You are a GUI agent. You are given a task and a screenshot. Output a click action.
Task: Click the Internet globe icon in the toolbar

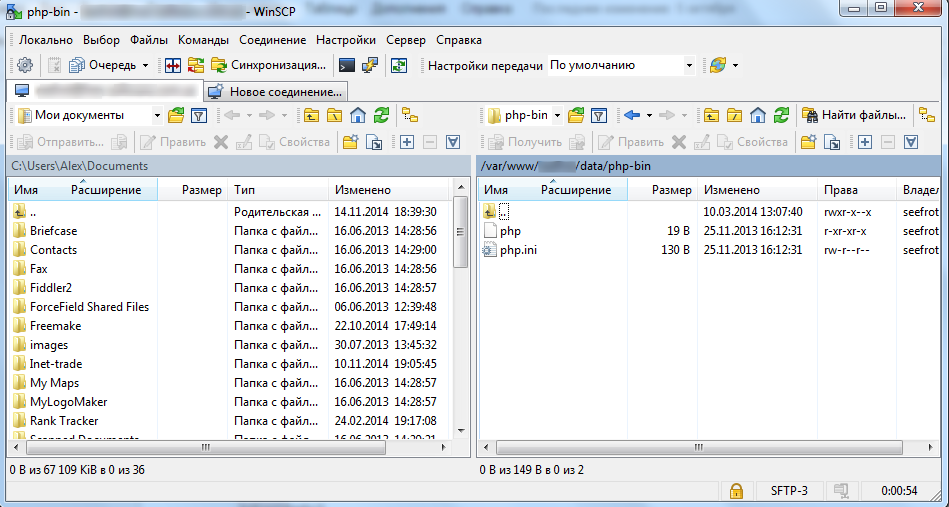point(718,65)
